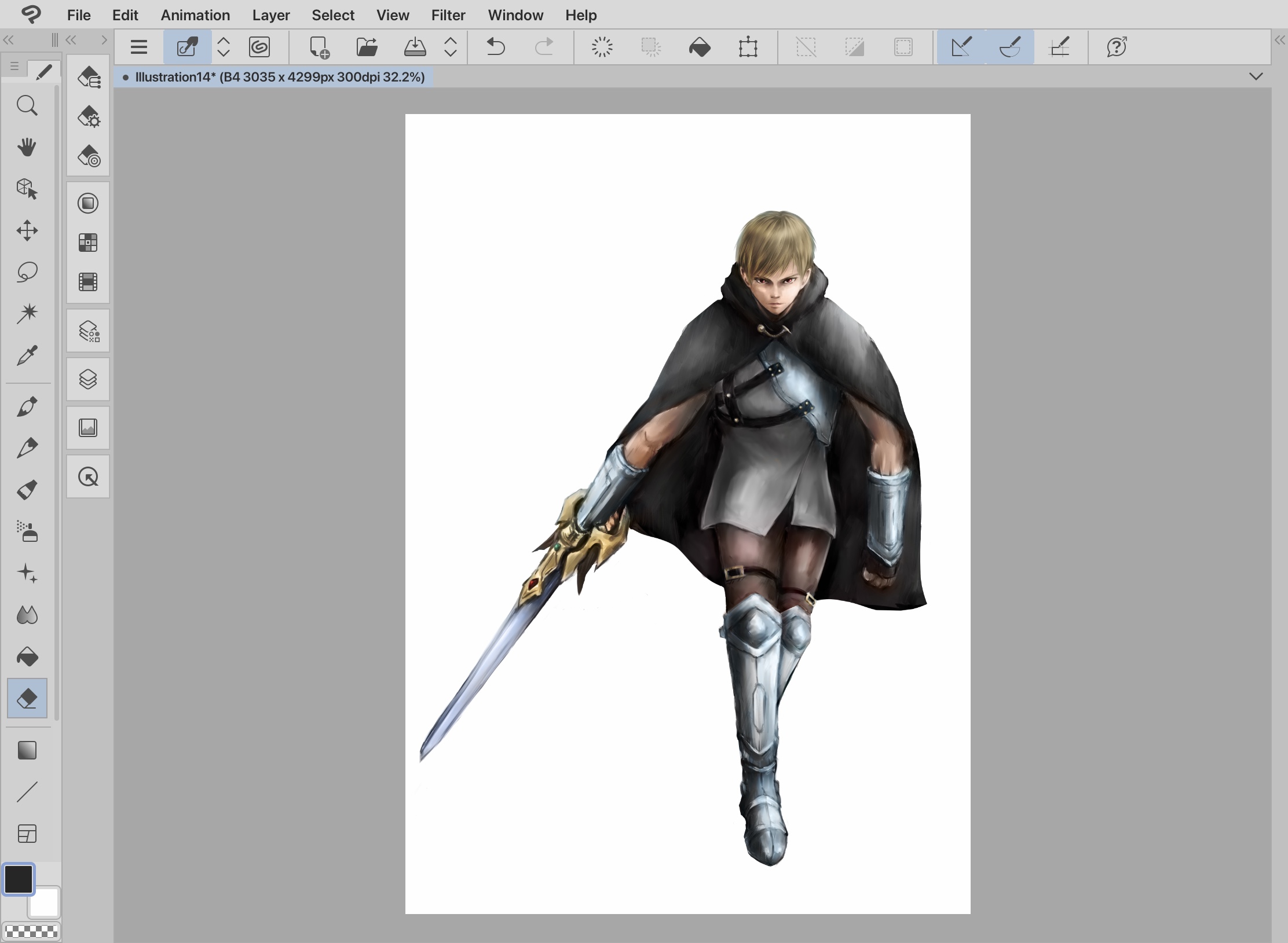Open the Animation menu
1288x943 pixels.
click(x=195, y=15)
